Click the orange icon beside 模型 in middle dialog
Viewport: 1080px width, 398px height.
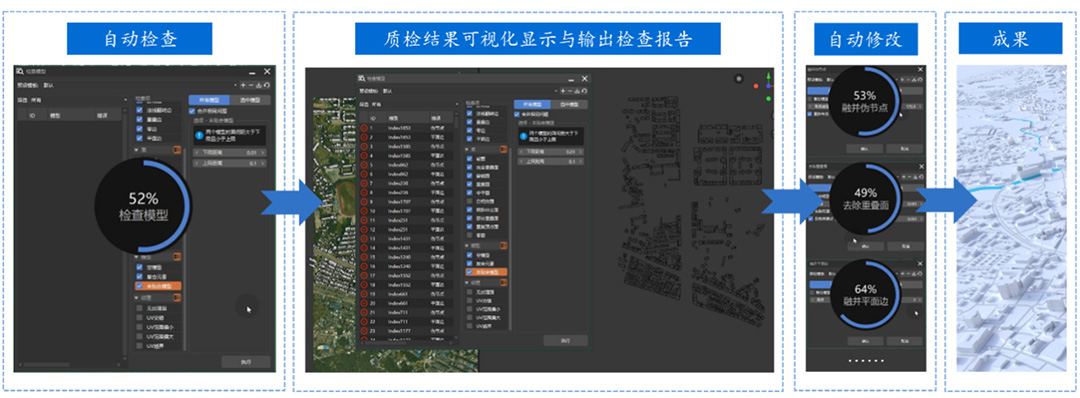pos(503,245)
